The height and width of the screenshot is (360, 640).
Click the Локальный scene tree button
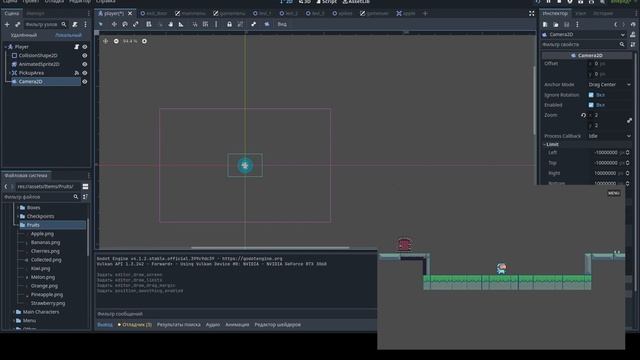pyautogui.click(x=68, y=36)
